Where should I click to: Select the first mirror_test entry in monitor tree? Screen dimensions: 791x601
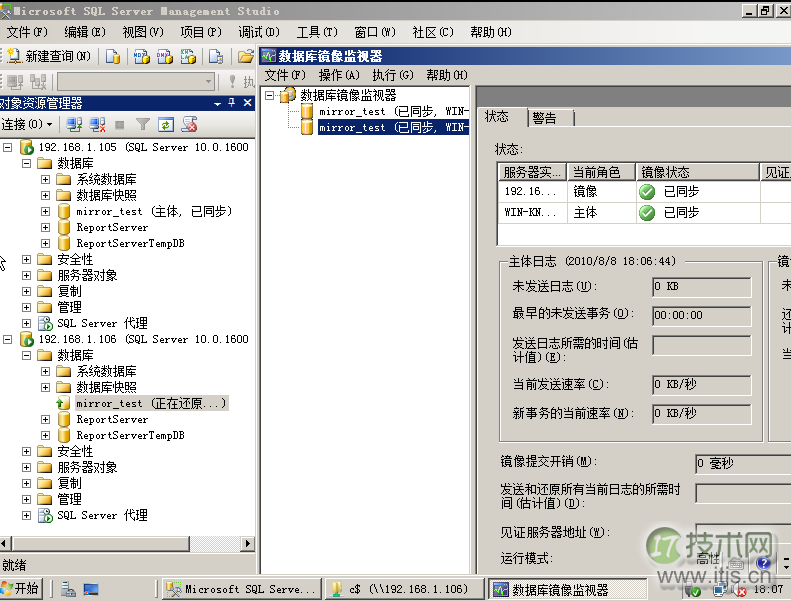(x=393, y=111)
